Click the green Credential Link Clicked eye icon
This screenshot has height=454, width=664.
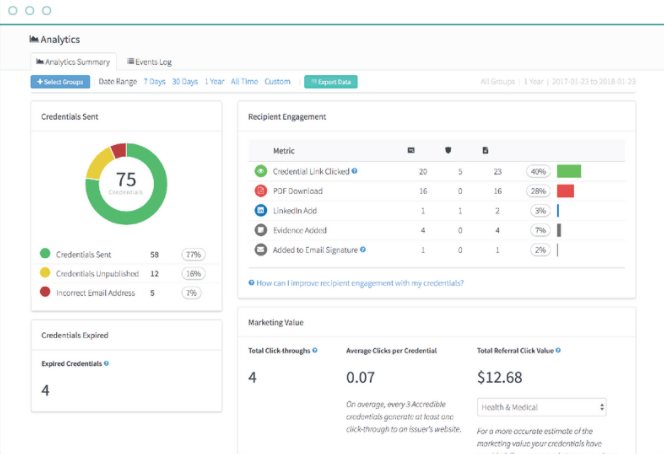pyautogui.click(x=260, y=171)
